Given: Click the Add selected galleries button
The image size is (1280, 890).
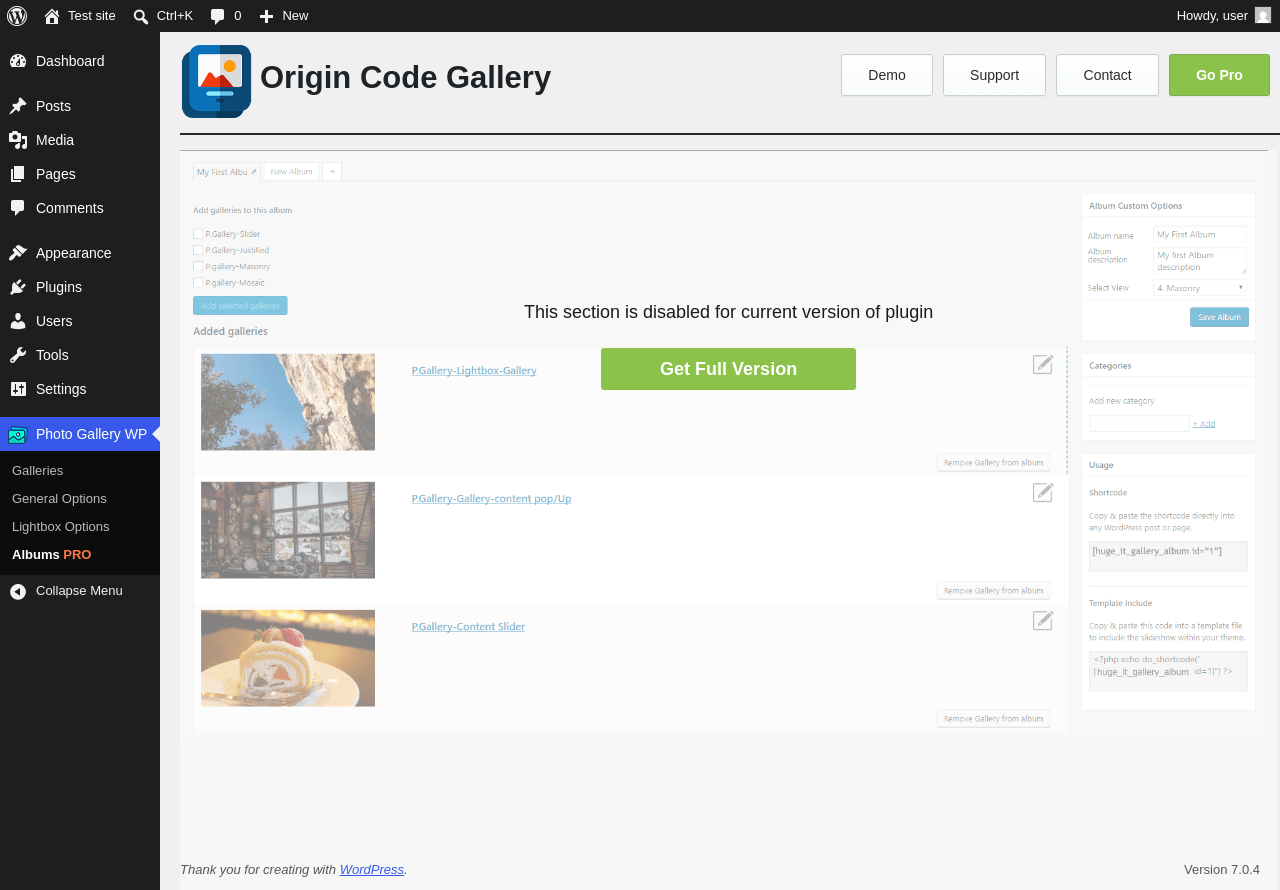Looking at the screenshot, I should click(x=240, y=306).
